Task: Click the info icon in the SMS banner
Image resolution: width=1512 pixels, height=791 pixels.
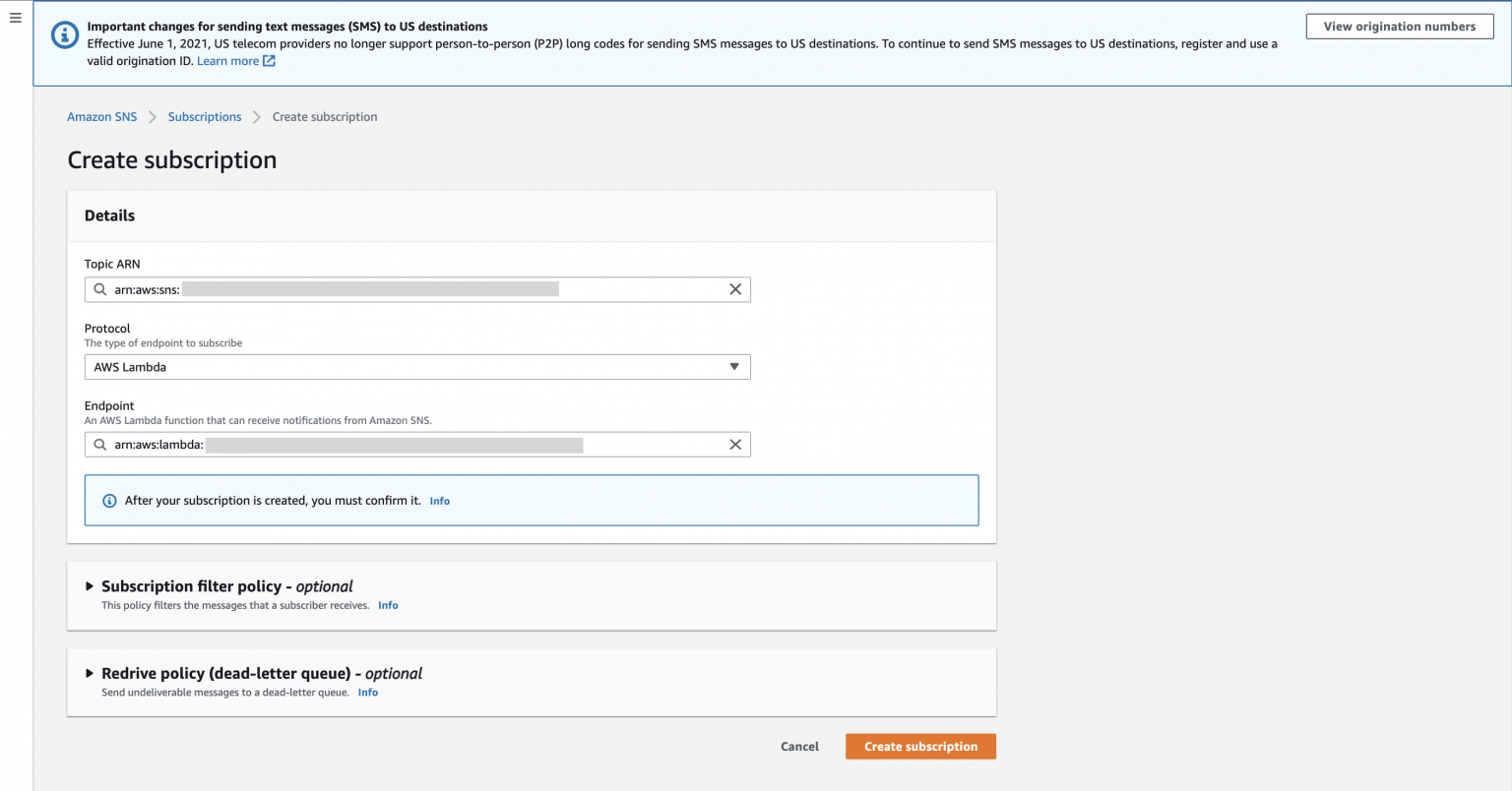Action: 64,34
